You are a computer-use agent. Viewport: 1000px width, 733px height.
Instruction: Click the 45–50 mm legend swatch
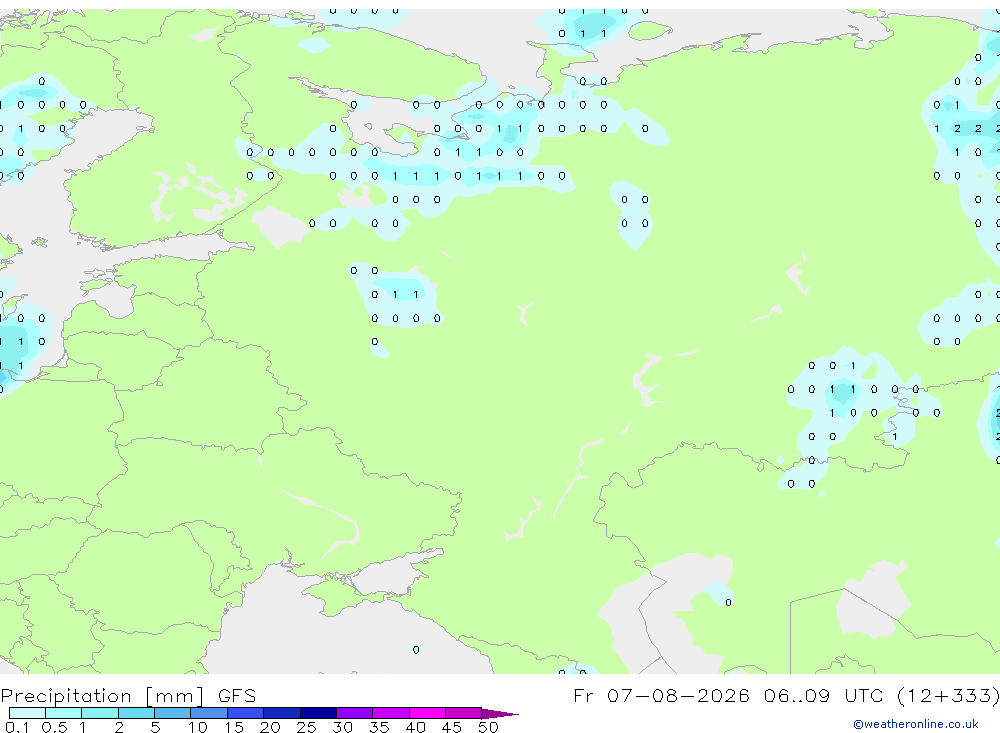463,713
